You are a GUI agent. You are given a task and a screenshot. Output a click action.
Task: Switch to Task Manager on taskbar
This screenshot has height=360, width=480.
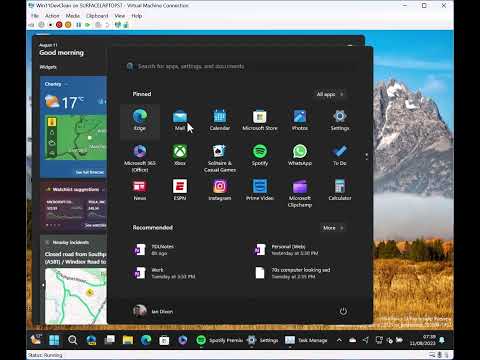click(x=306, y=340)
